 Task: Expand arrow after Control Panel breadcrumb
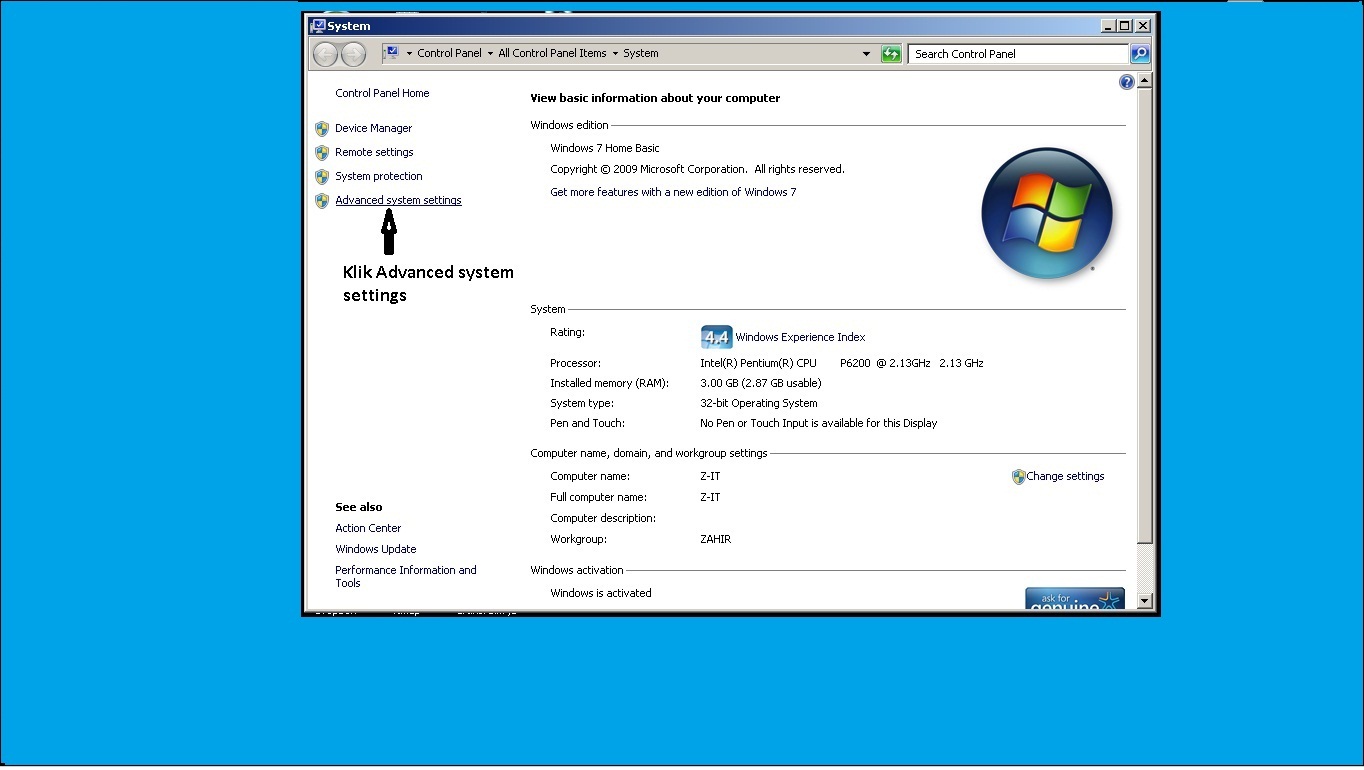tap(490, 54)
